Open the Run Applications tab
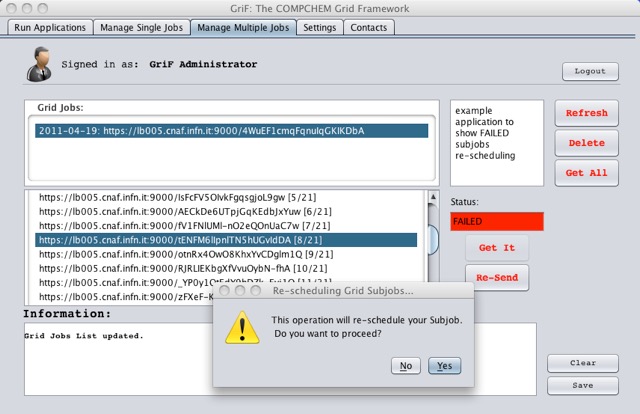Screen dimensions: 640x414 tap(50, 27)
